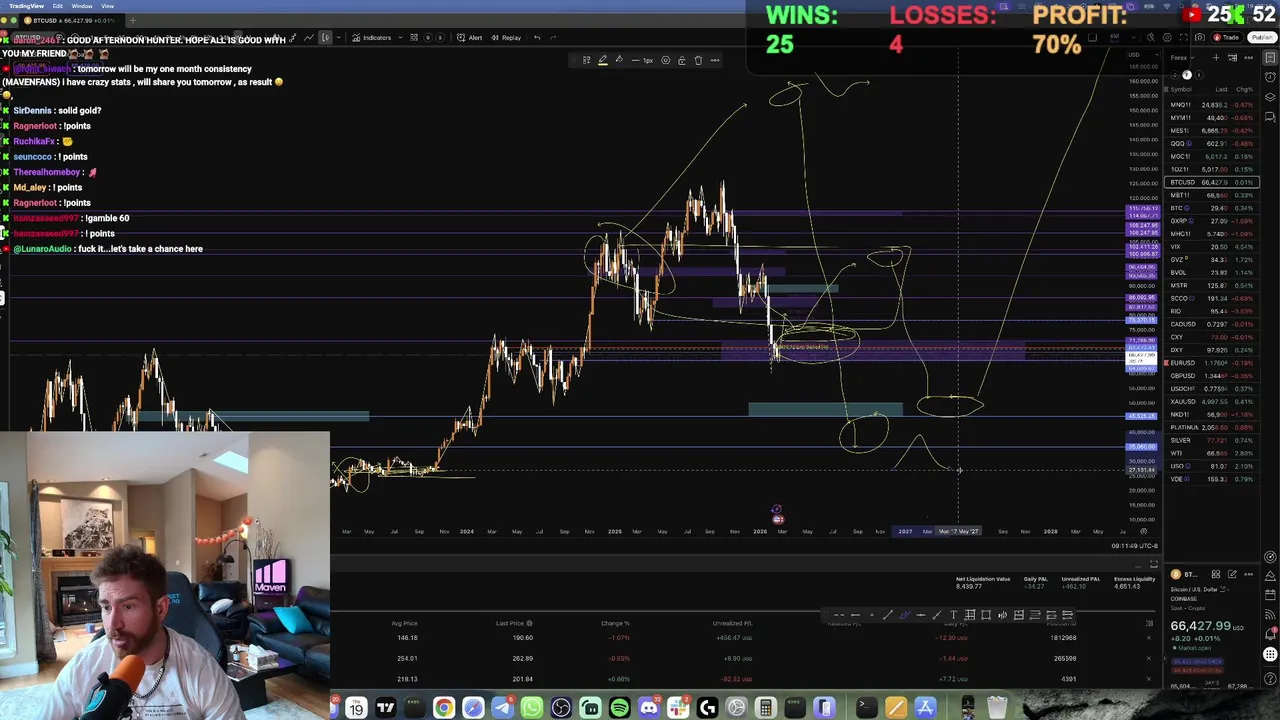
Task: Close the position with quantity 1812968
Action: 1148,637
